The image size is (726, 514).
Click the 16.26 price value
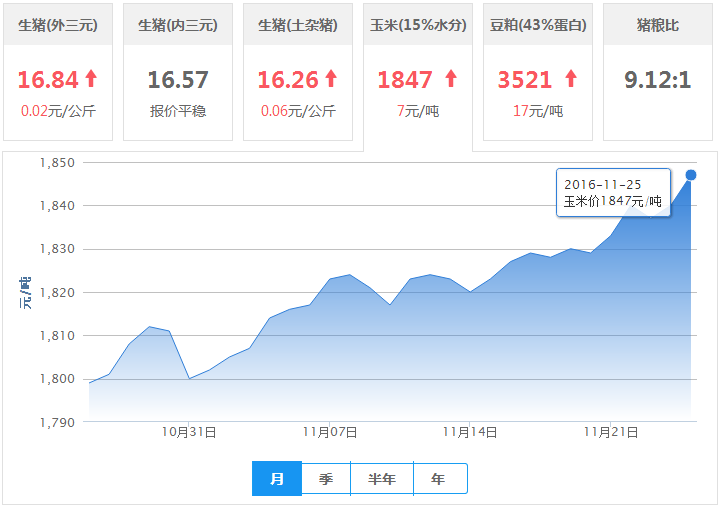(288, 80)
